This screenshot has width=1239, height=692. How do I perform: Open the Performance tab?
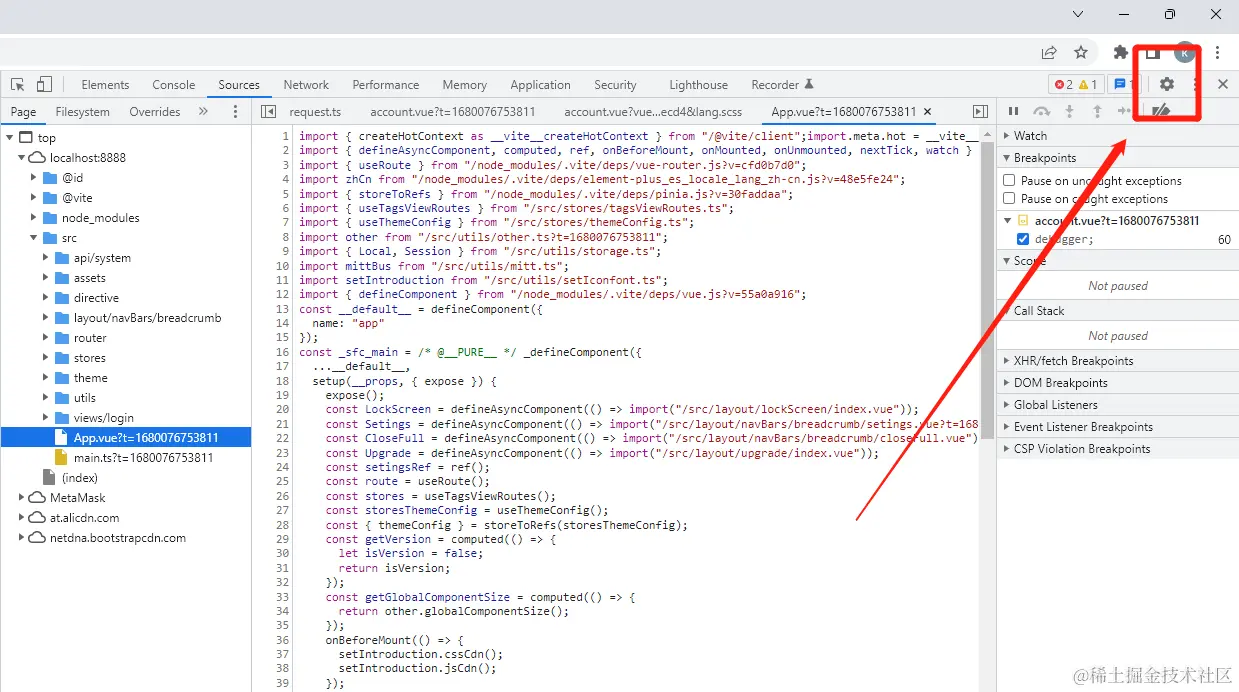click(386, 85)
